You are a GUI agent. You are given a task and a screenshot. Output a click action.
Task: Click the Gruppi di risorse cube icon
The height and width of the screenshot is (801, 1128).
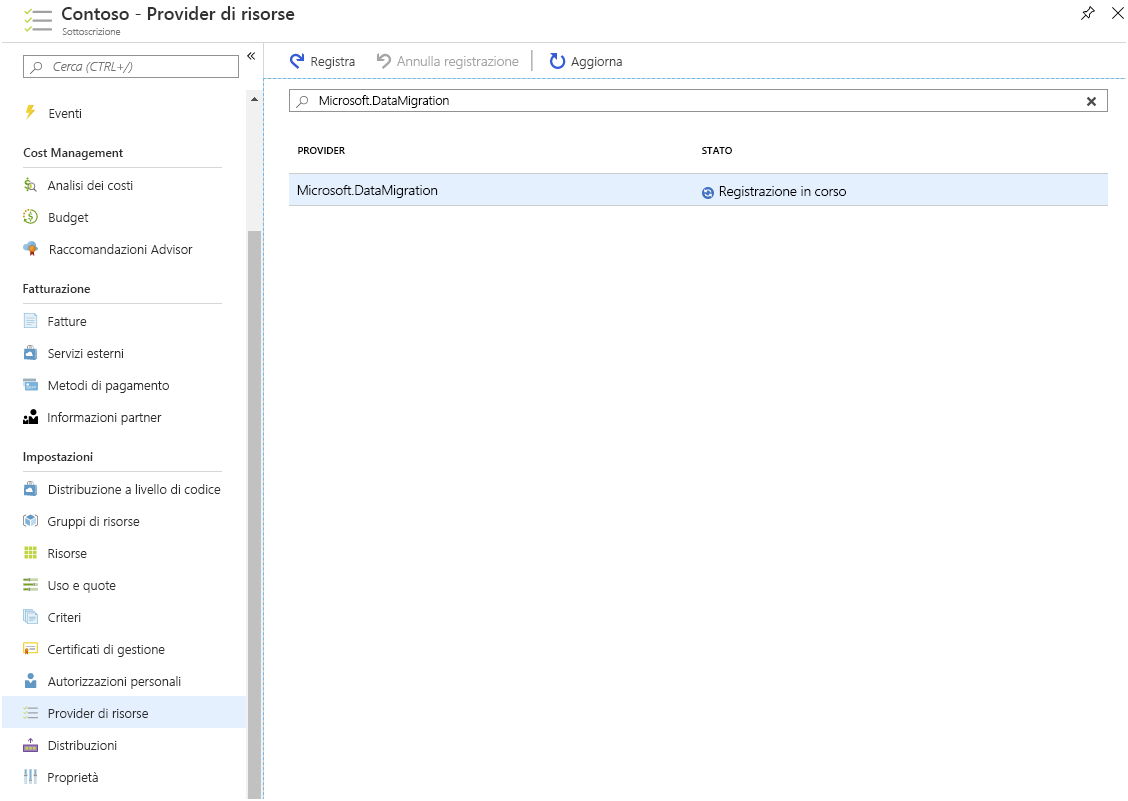30,520
